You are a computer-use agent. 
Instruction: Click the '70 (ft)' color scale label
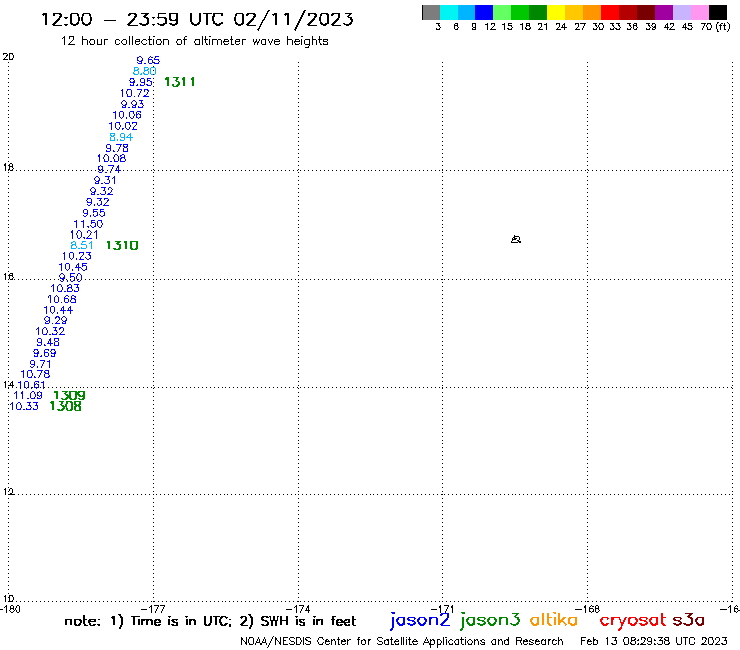click(x=715, y=27)
